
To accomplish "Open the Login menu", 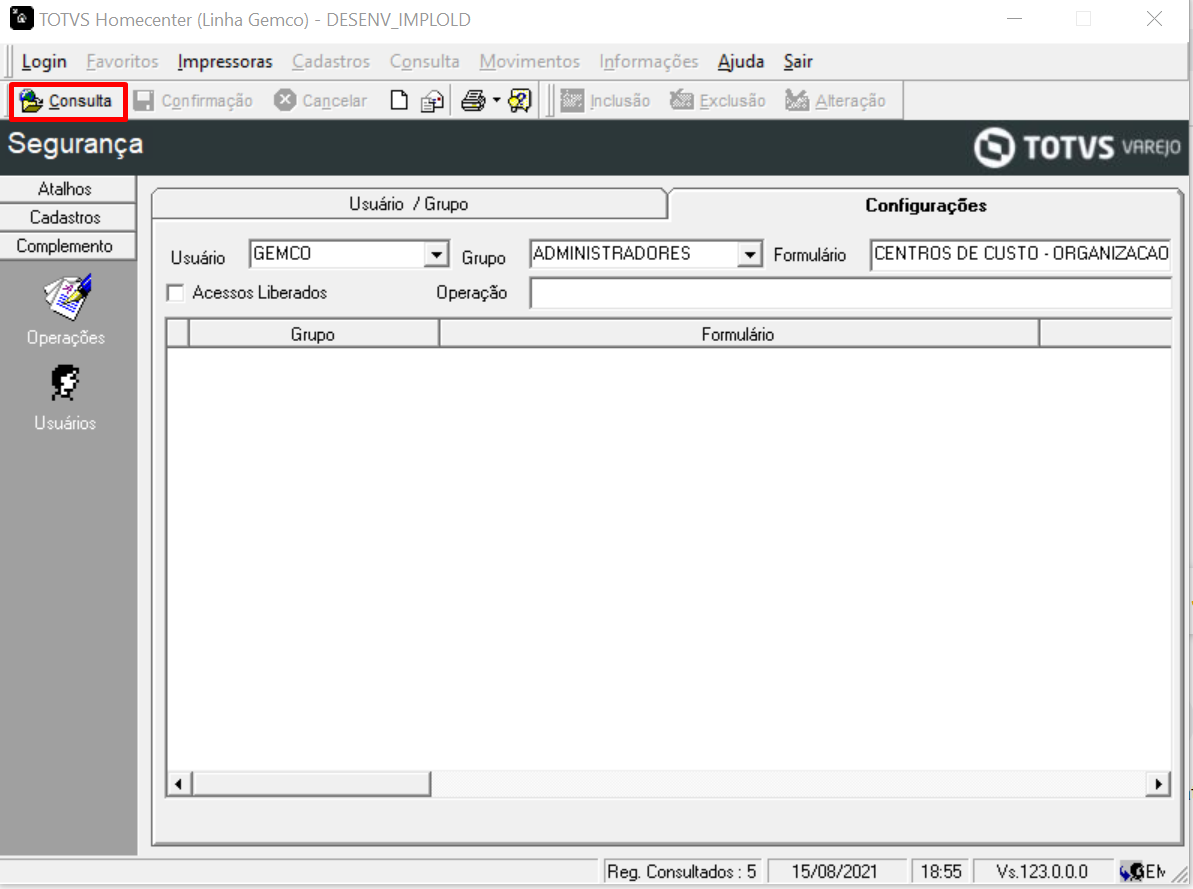I will 44,62.
